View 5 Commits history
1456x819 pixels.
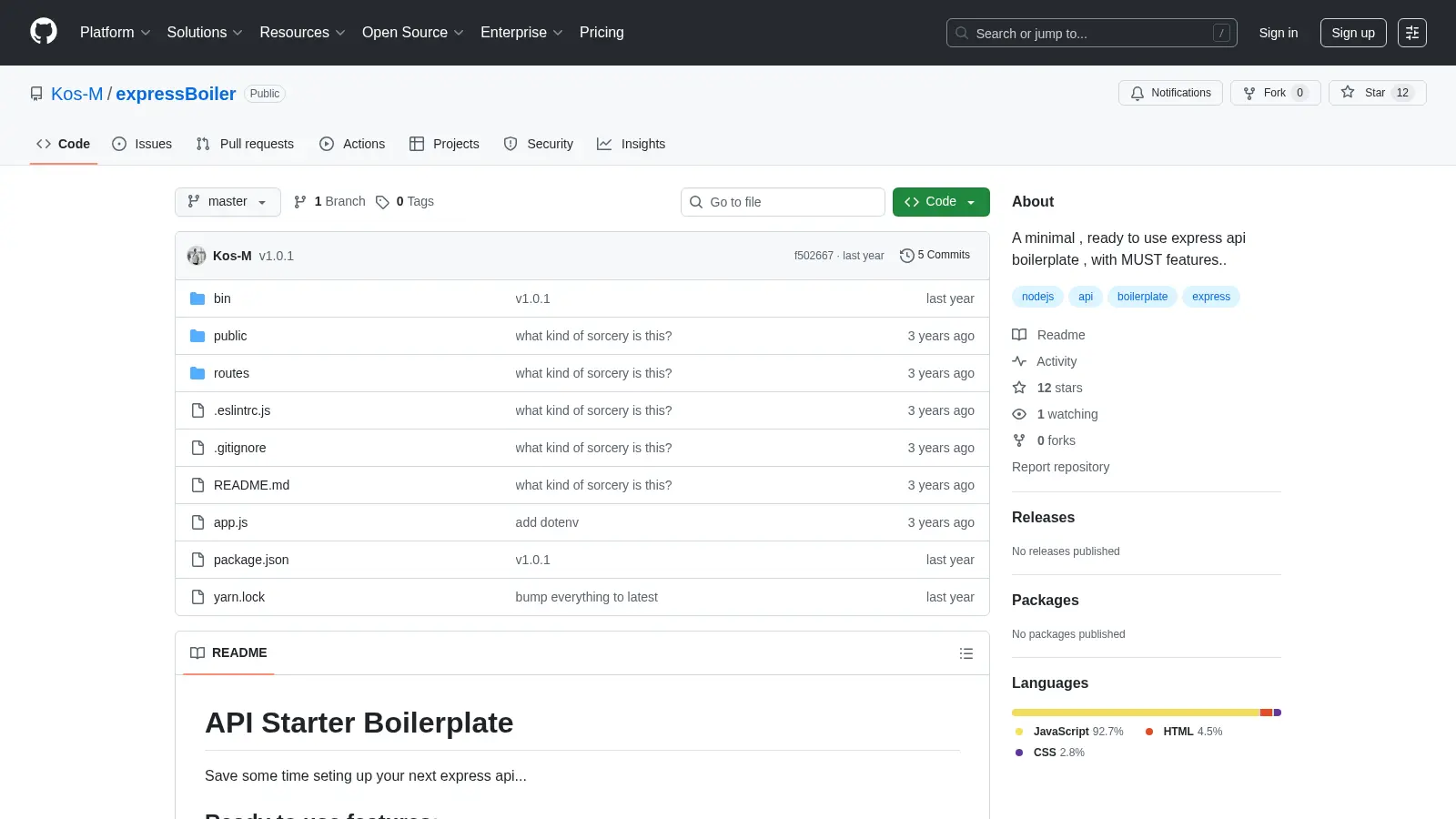[x=935, y=256]
